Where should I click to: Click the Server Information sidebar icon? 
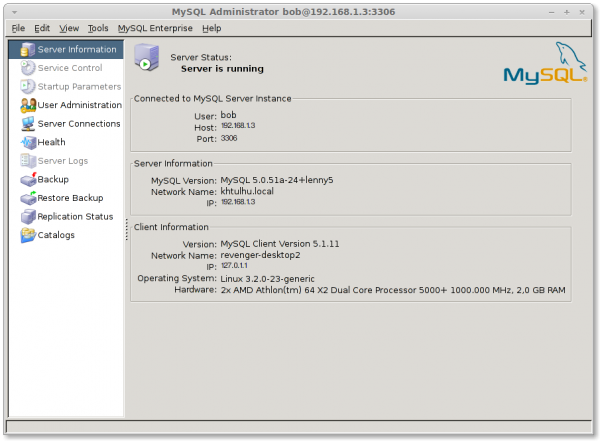(x=28, y=49)
